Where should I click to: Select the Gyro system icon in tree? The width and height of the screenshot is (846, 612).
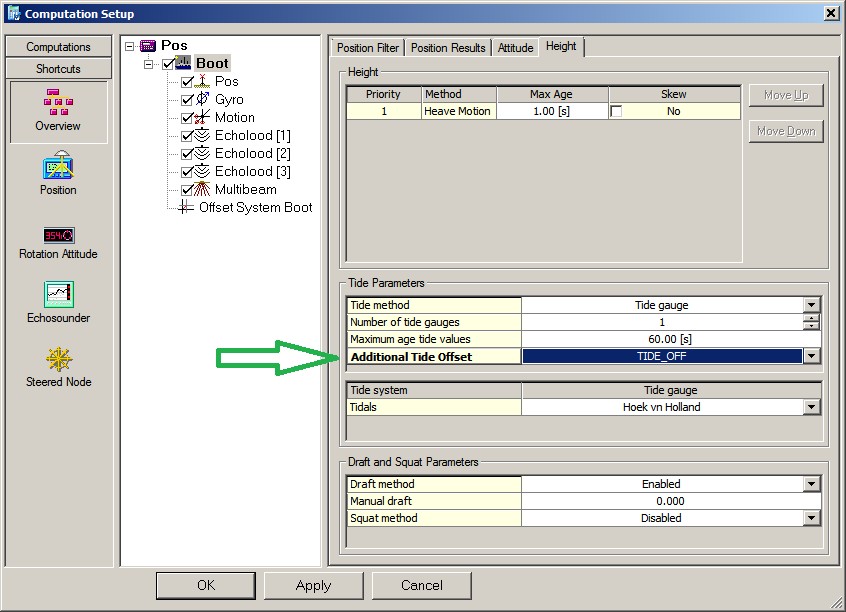203,100
